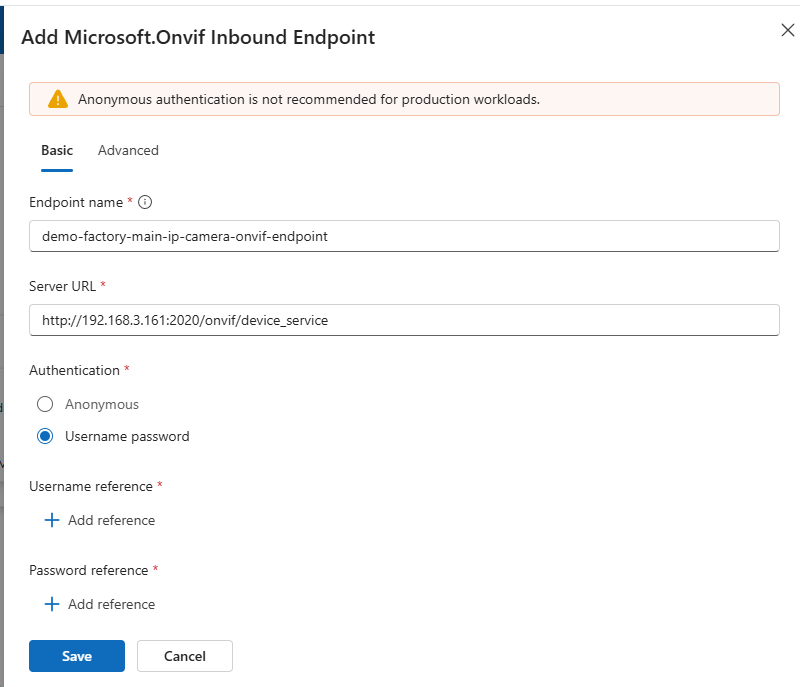
Task: Click the yellow warning triangle icon
Action: pos(58,99)
